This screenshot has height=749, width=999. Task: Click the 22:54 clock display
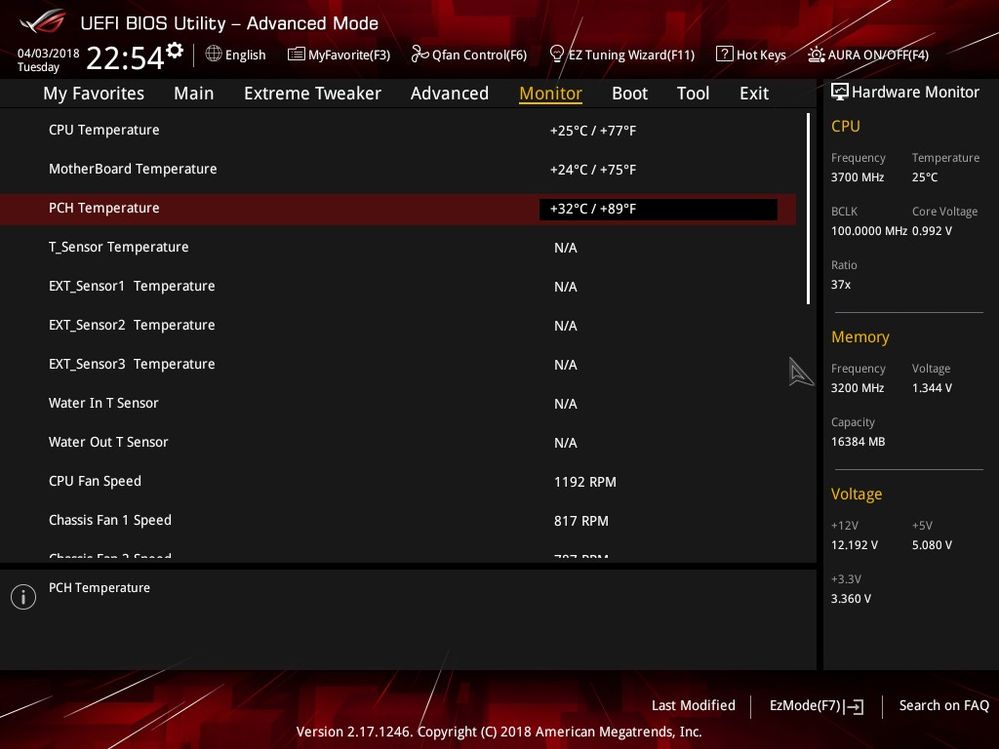pos(125,58)
